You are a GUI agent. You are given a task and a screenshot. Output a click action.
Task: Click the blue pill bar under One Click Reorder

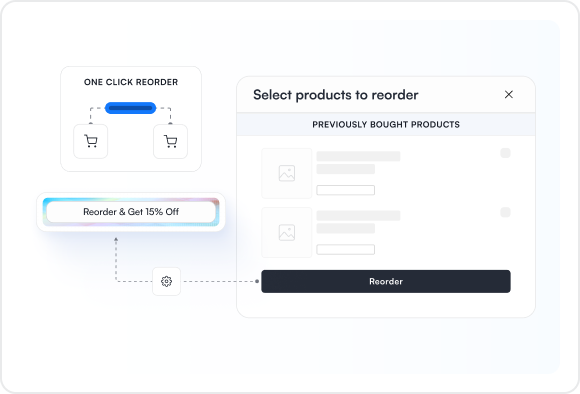[x=130, y=108]
